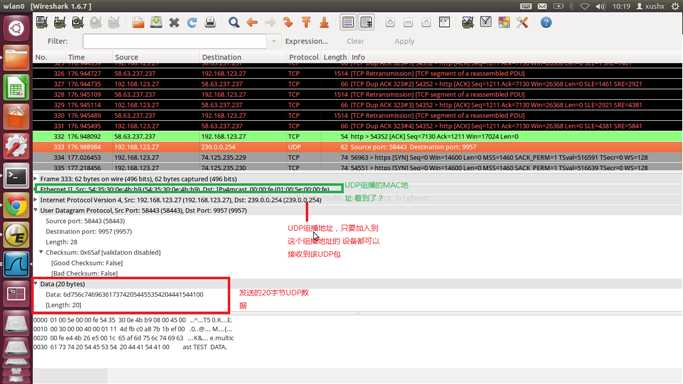The width and height of the screenshot is (683, 384).
Task: Open preferences tools icon
Action: 522,22
